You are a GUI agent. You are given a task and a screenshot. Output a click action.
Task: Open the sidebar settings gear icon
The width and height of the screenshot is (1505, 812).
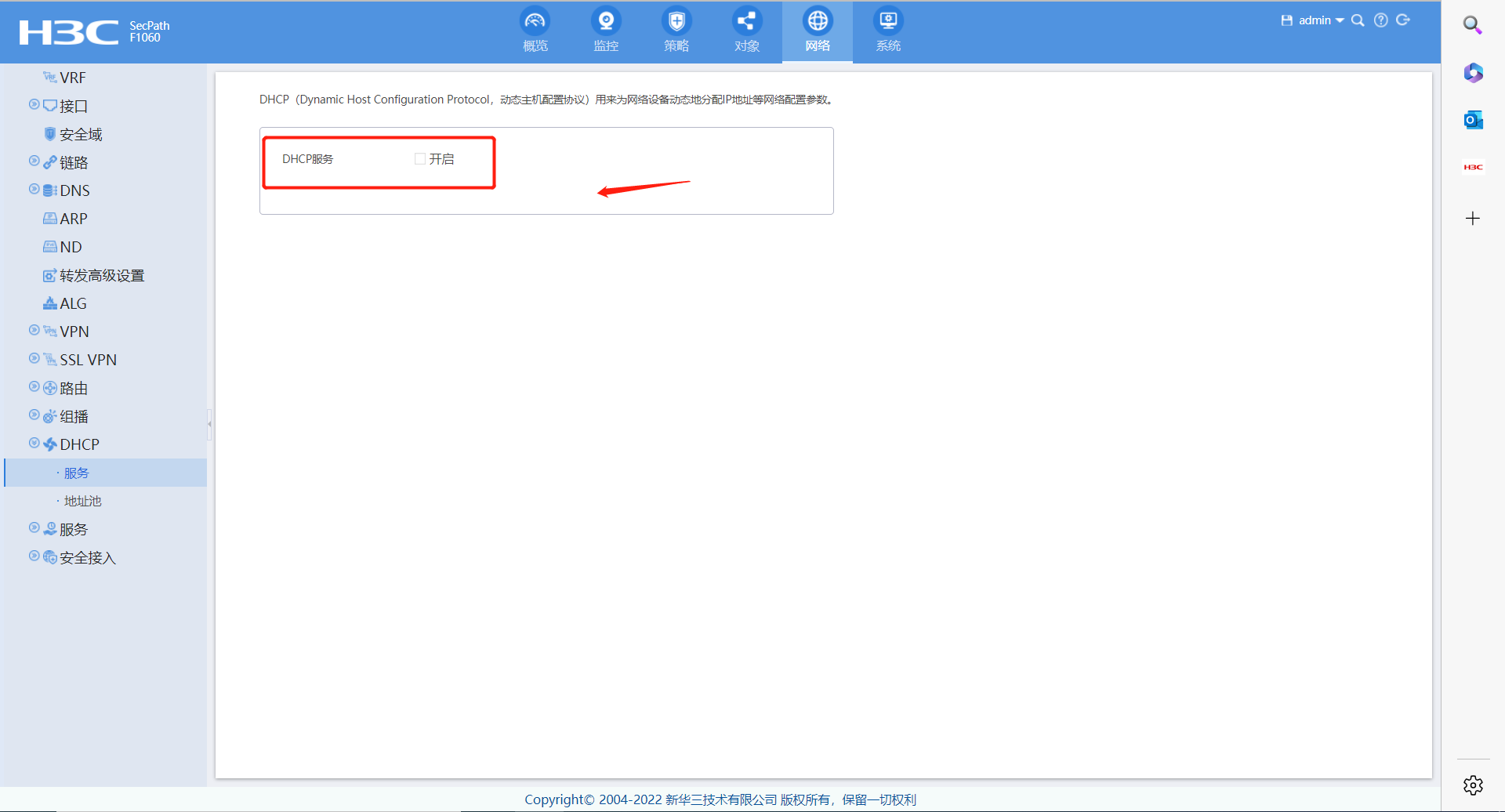click(1473, 785)
